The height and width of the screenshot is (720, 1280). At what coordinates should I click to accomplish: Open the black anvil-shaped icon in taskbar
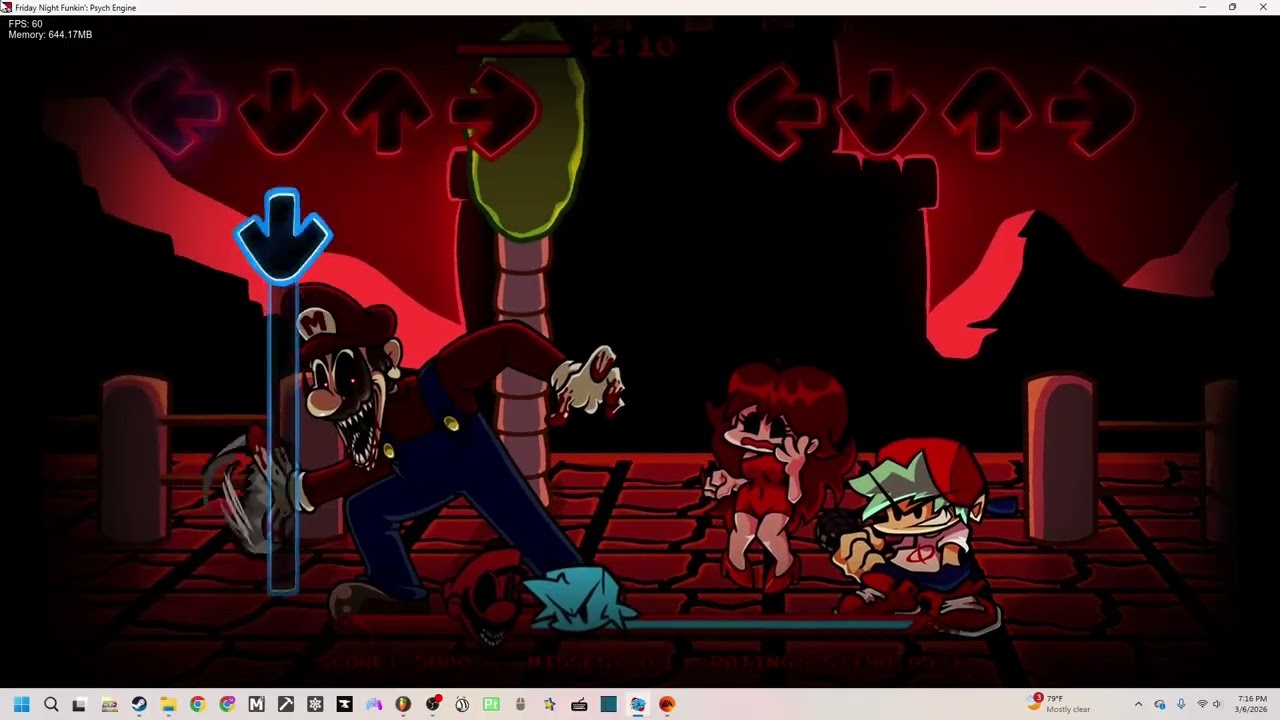344,704
